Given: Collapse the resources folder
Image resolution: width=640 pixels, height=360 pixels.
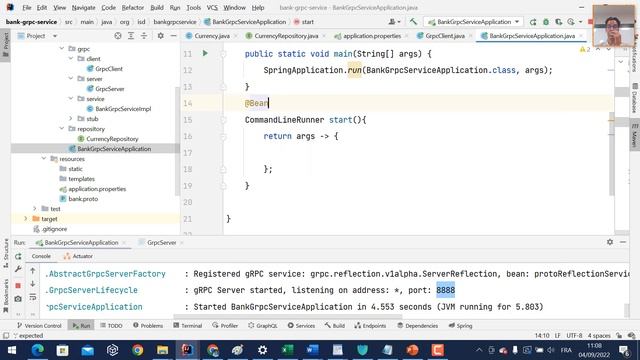Looking at the screenshot, I should (44, 159).
